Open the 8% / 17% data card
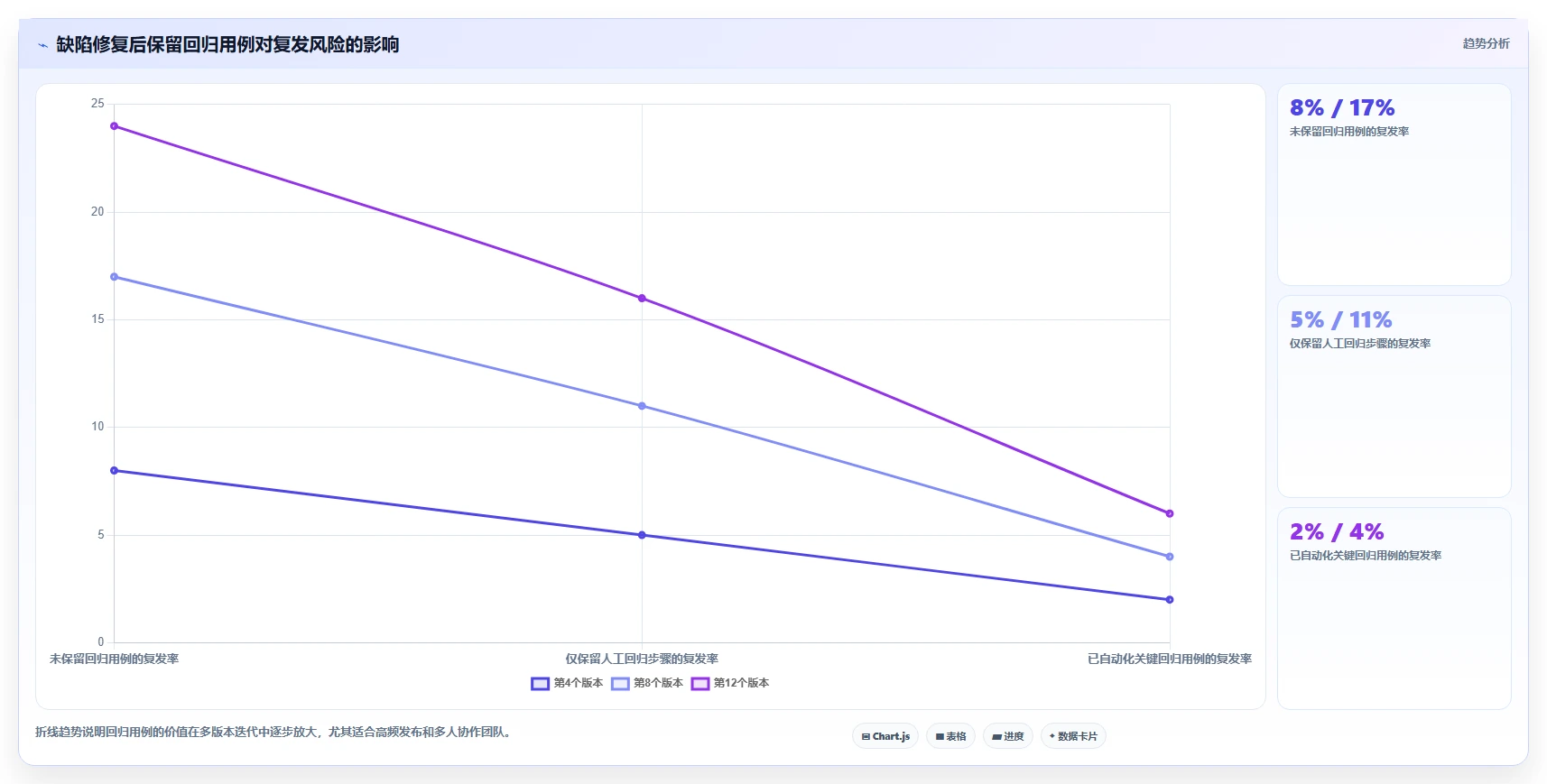This screenshot has height=784, width=1547. coord(1394,185)
